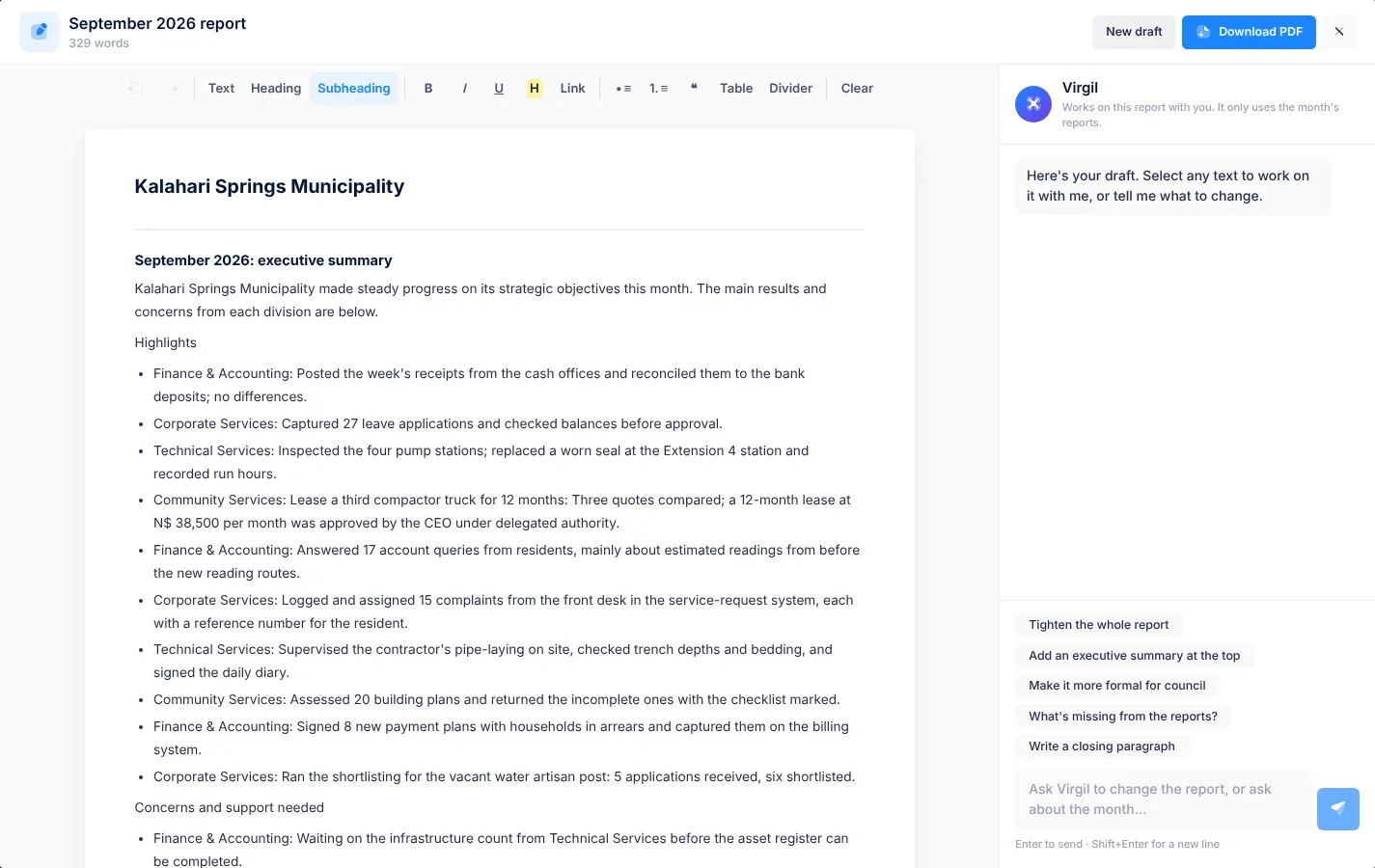
Task: Insert a Divider
Action: tap(790, 89)
